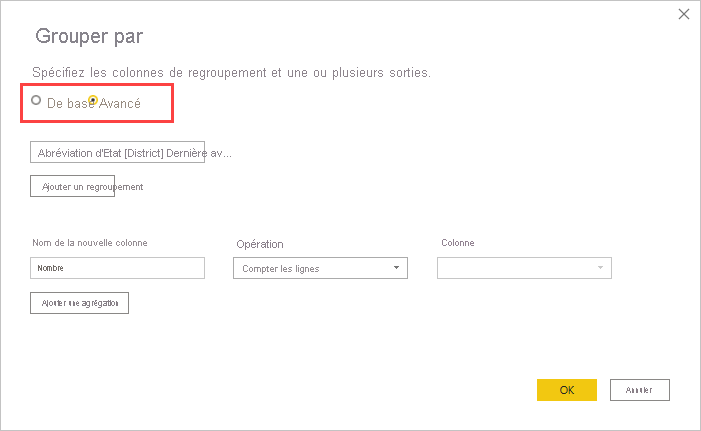Click into the 'Nombre' column name field
This screenshot has height=431, width=701.
(x=118, y=268)
